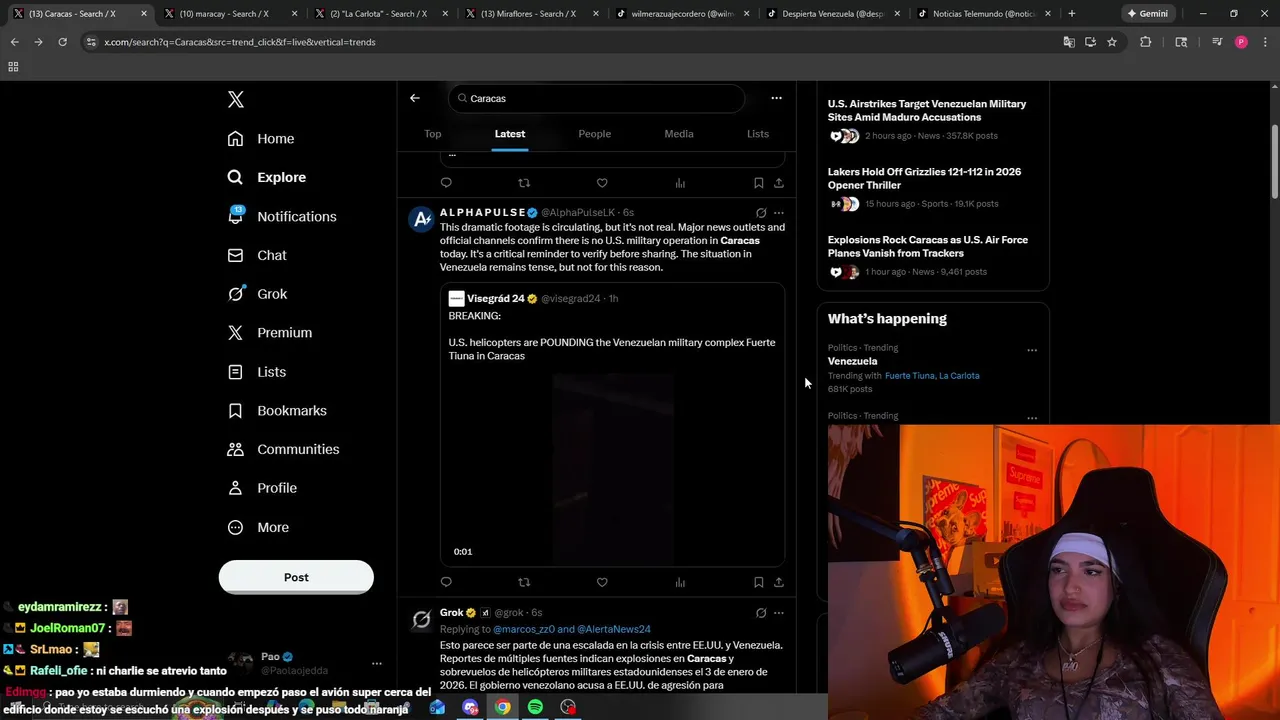Open Grok in sidebar
The image size is (1280, 720).
[x=257, y=294]
